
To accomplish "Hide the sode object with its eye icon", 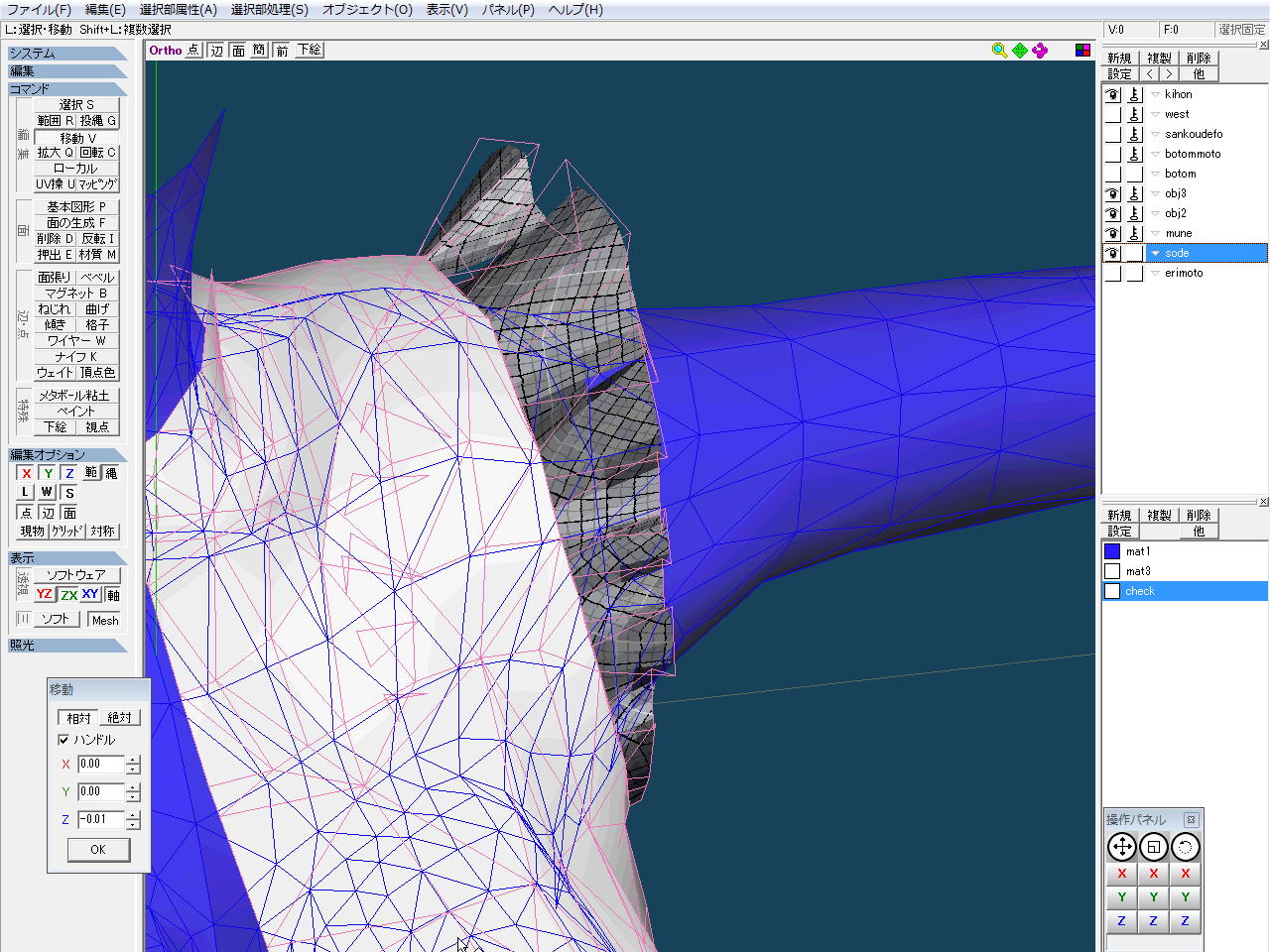I will pos(1113,254).
